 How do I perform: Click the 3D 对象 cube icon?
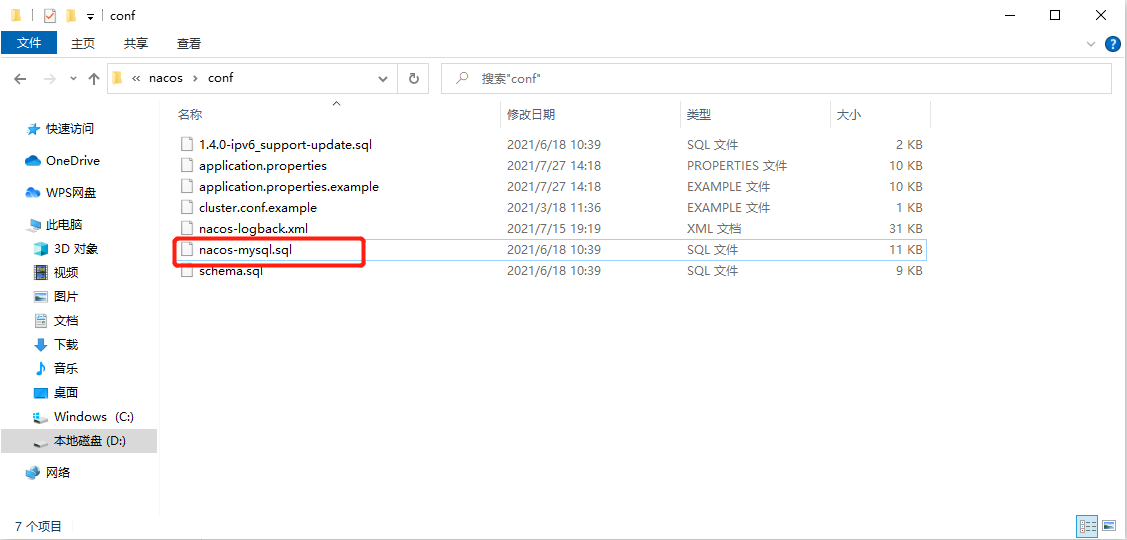pos(41,249)
